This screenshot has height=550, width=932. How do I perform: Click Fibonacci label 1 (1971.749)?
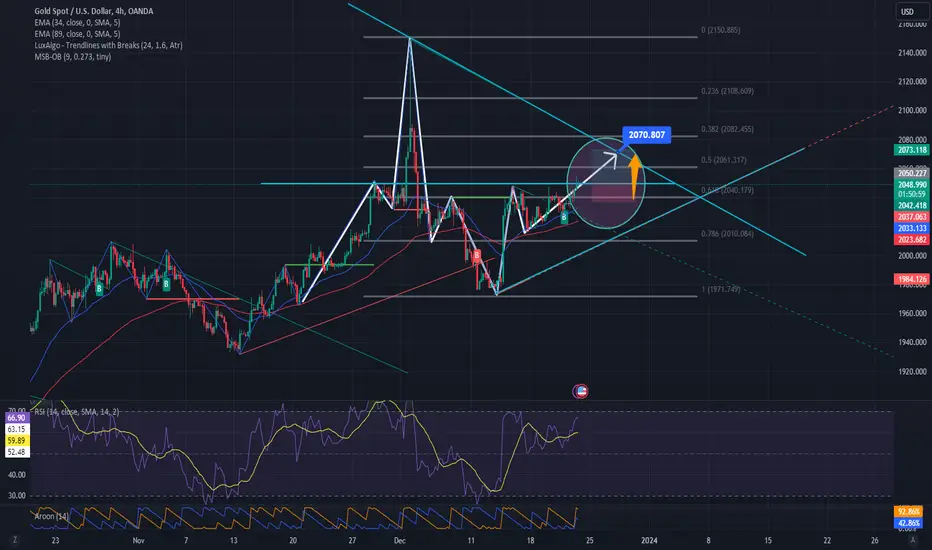[720, 290]
